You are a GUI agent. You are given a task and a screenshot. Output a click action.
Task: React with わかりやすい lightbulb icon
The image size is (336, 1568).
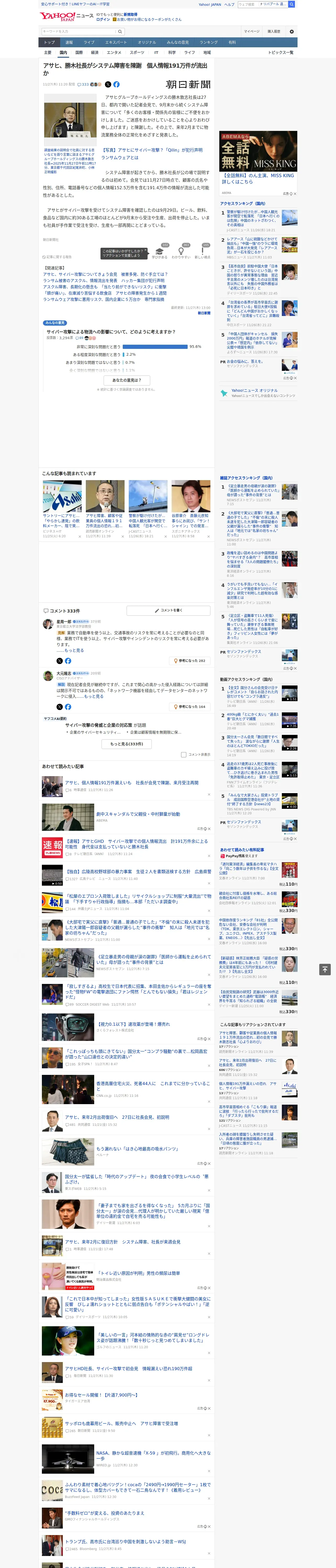coord(181,251)
